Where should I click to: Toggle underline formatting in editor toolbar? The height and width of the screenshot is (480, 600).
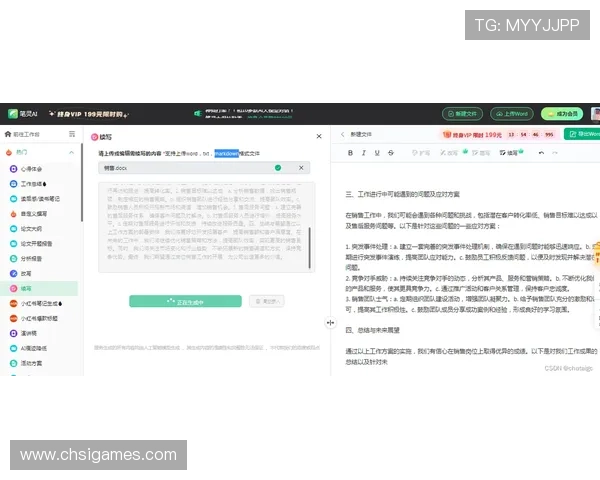[377, 153]
